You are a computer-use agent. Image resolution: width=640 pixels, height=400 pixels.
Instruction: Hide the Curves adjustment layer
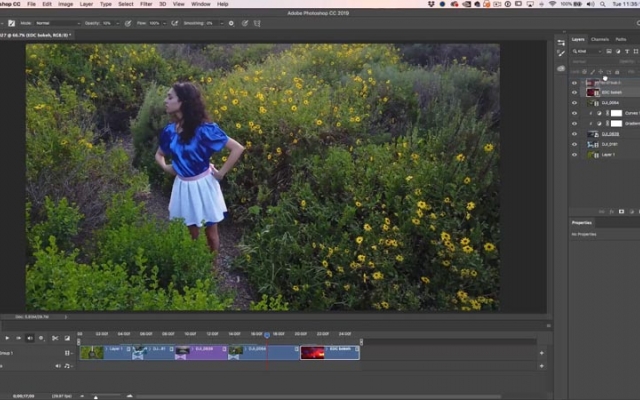click(x=574, y=113)
